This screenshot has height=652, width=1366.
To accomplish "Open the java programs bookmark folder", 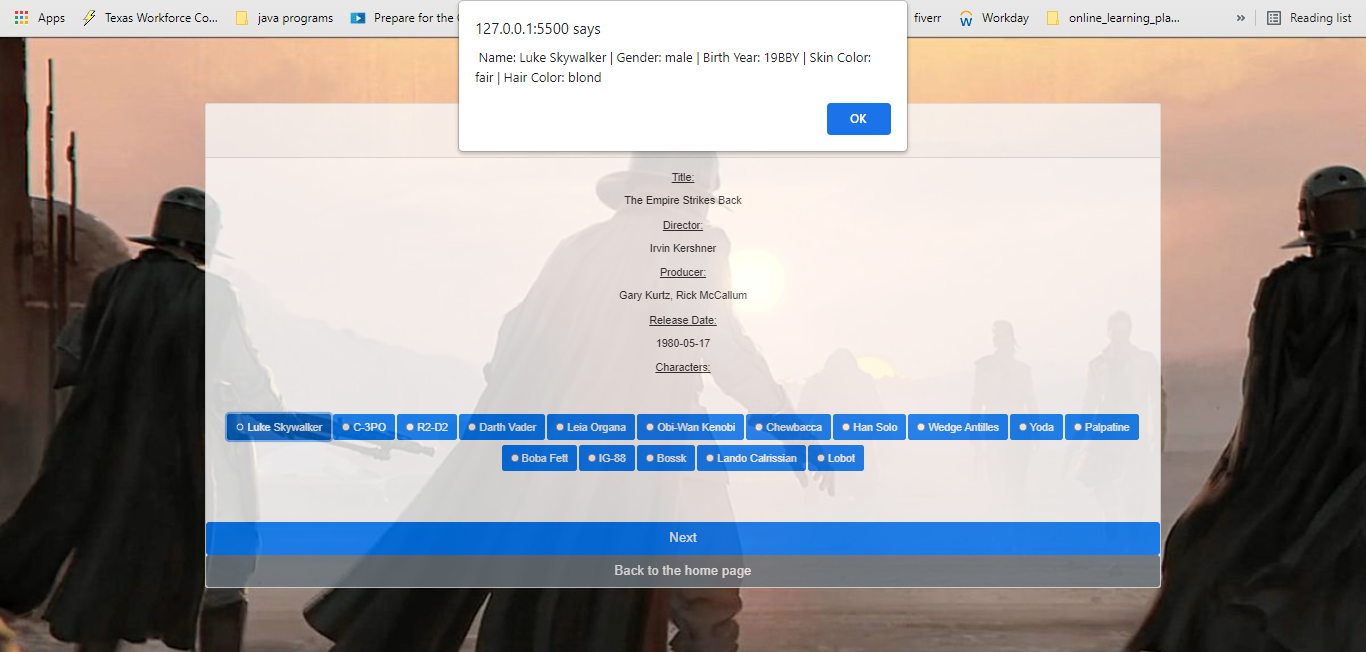I will click(283, 18).
